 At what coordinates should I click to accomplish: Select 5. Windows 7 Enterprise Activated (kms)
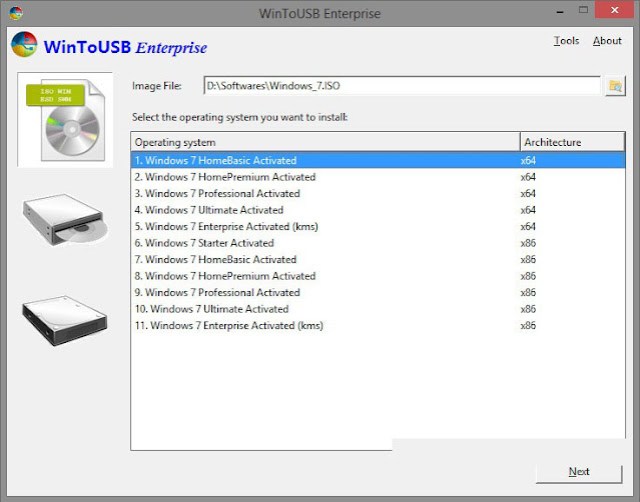click(x=378, y=227)
